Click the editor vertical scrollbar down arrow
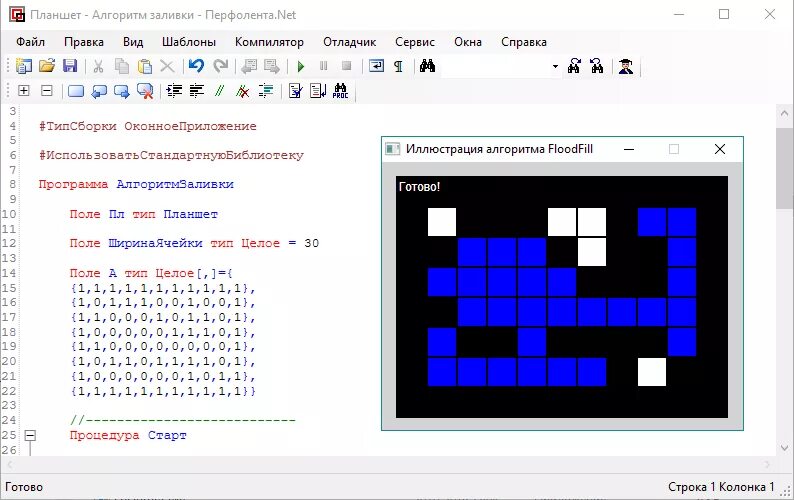This screenshot has width=794, height=500. 784,448
